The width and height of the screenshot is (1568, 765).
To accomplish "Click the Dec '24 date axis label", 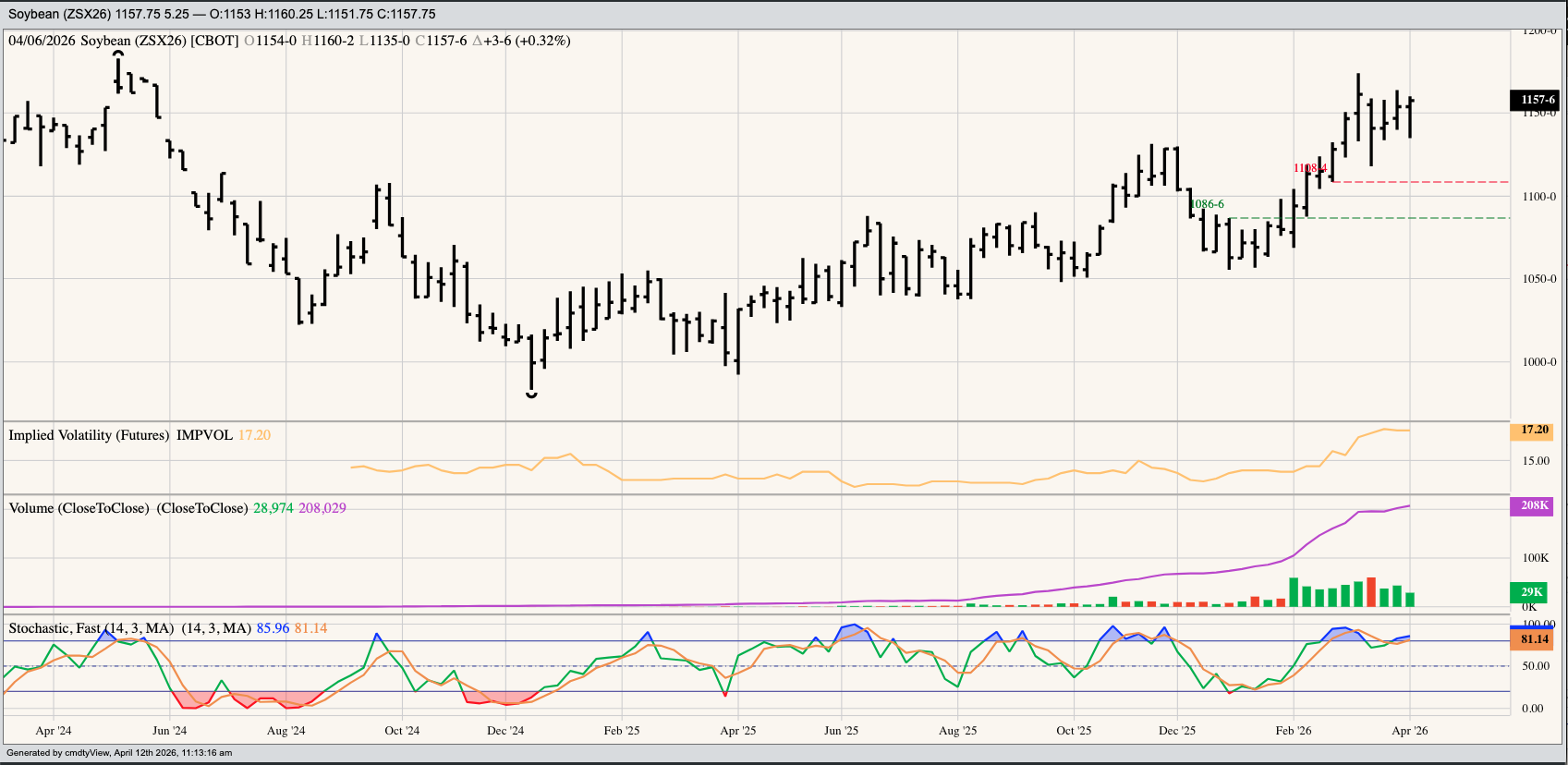I will (505, 731).
